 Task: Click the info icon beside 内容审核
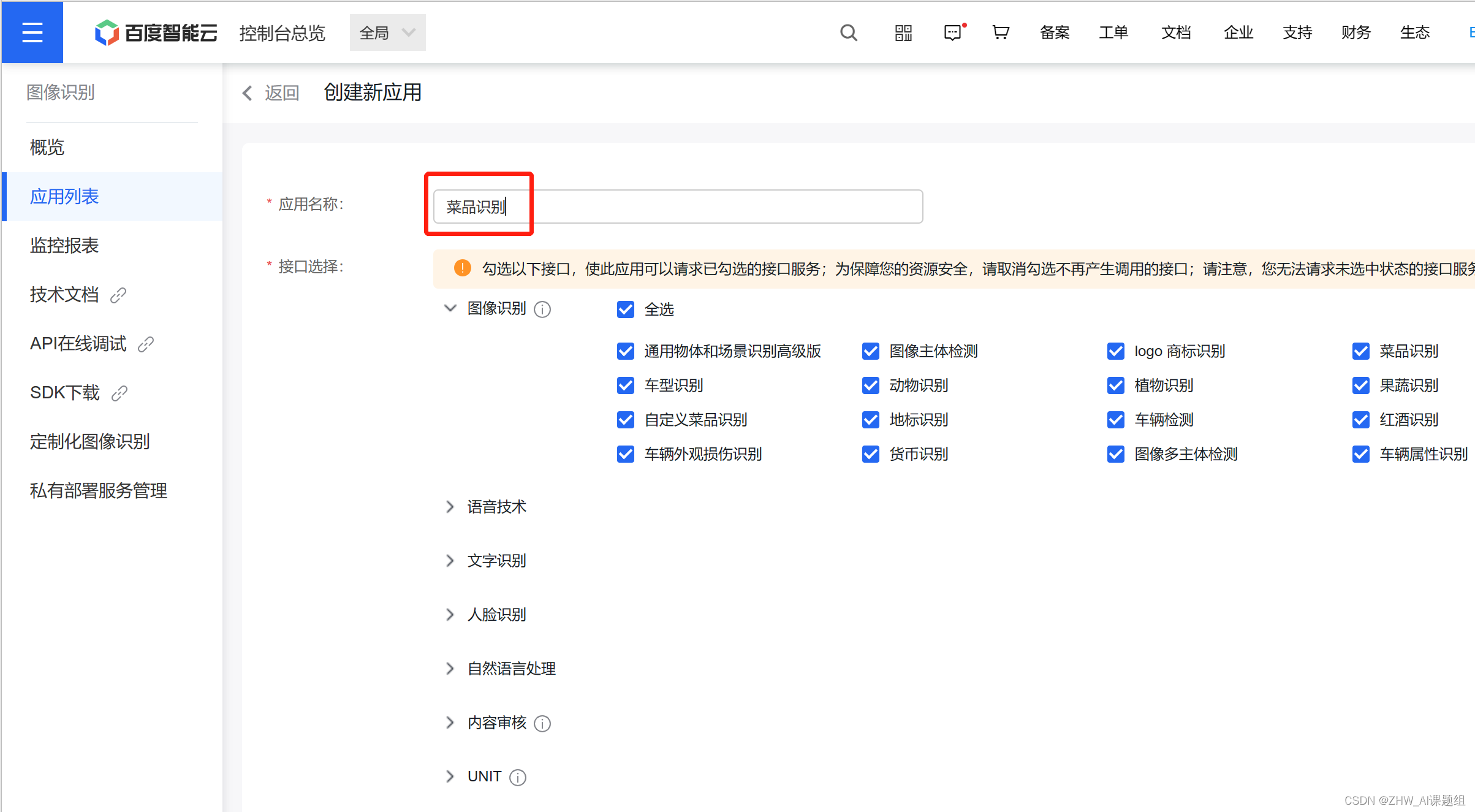[542, 724]
